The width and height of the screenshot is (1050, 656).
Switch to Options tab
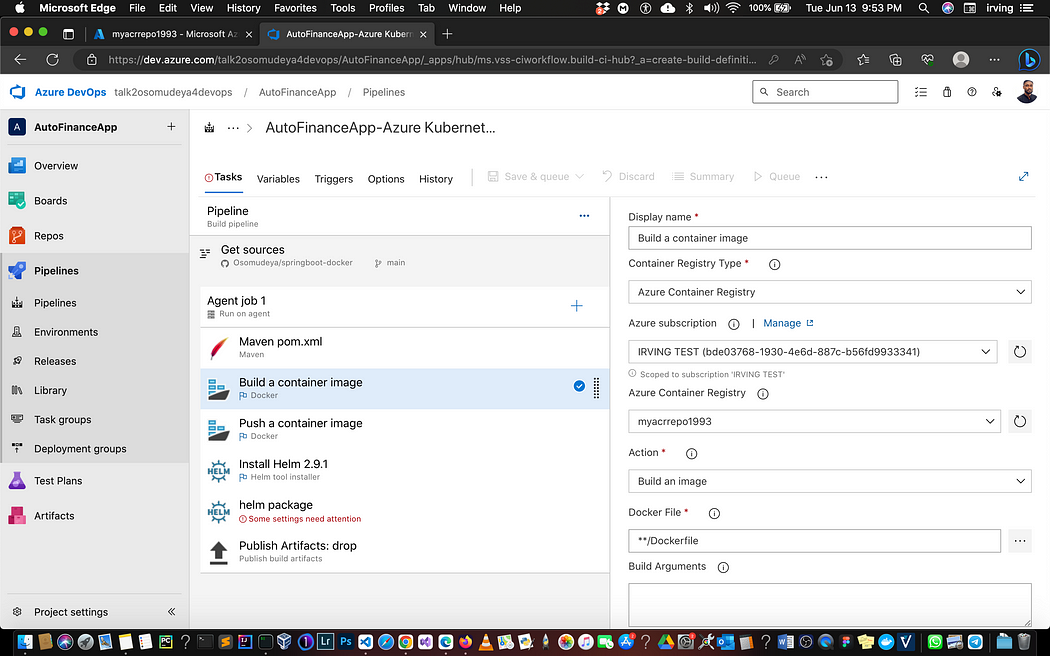click(386, 179)
